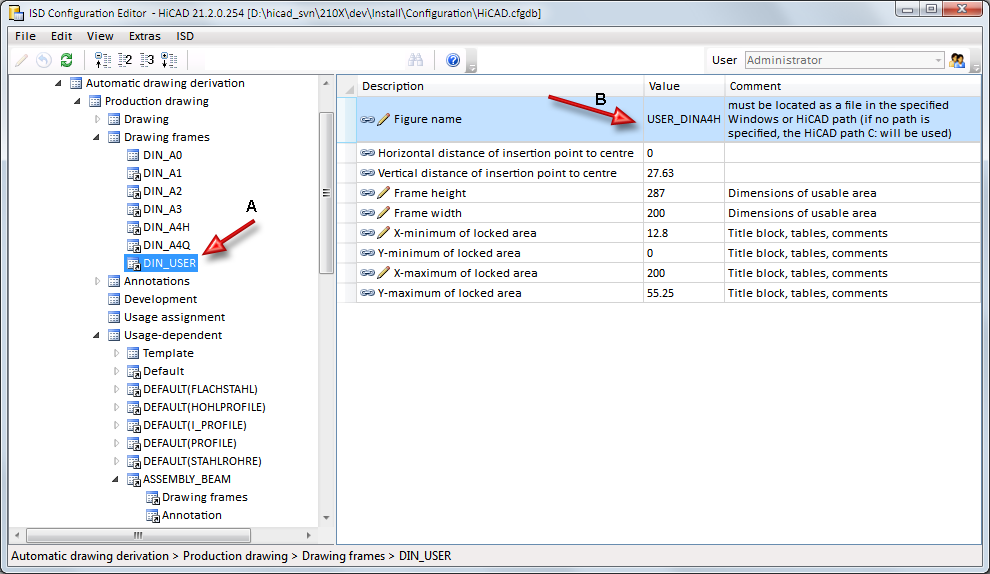990x574 pixels.
Task: Expand the Annotations tree node
Action: click(97, 281)
